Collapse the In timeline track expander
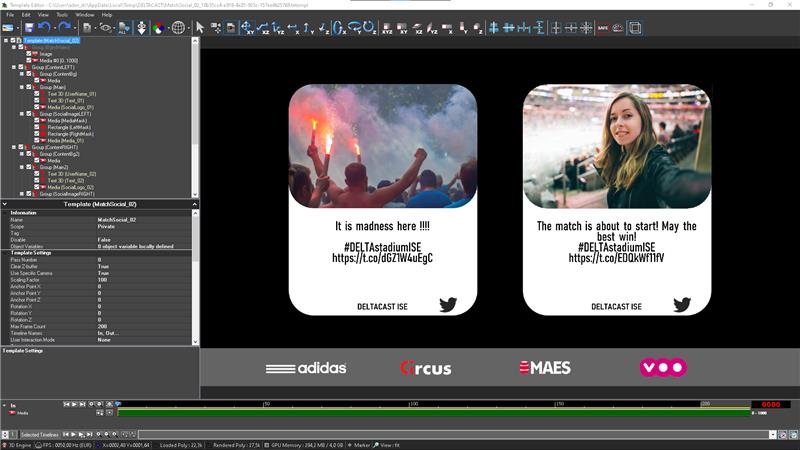 pos(4,405)
